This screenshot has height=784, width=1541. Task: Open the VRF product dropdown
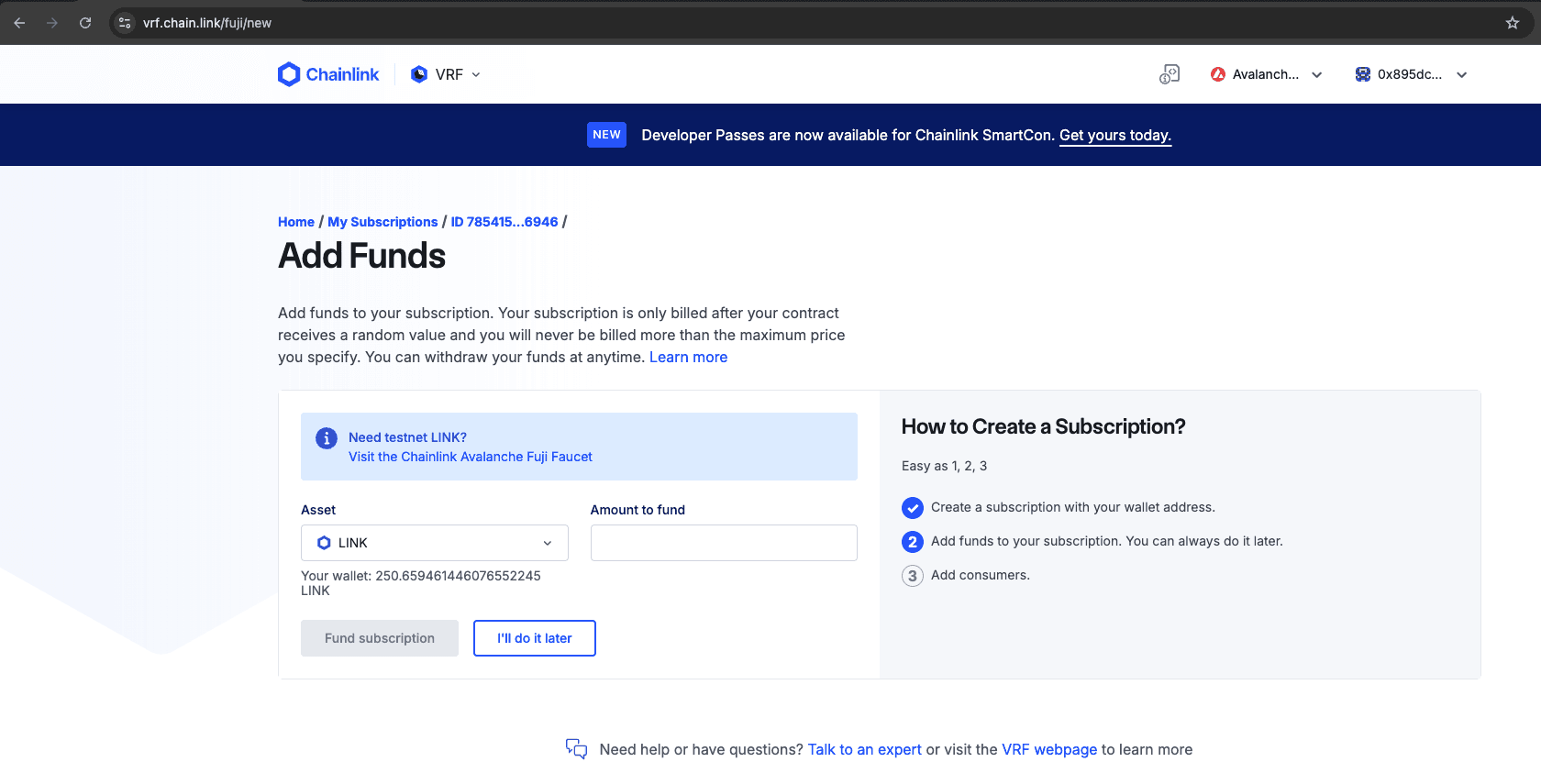pyautogui.click(x=446, y=74)
